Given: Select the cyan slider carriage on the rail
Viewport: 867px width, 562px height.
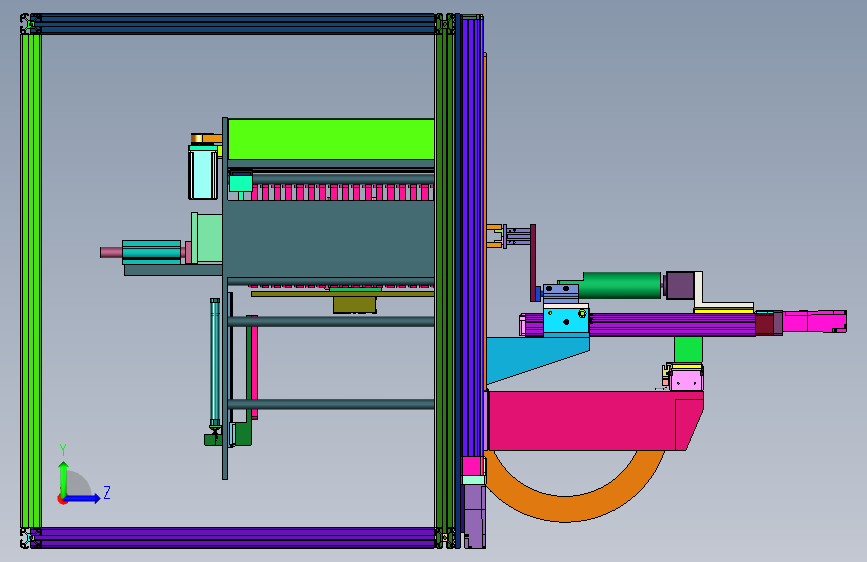Looking at the screenshot, I should coord(566,321).
